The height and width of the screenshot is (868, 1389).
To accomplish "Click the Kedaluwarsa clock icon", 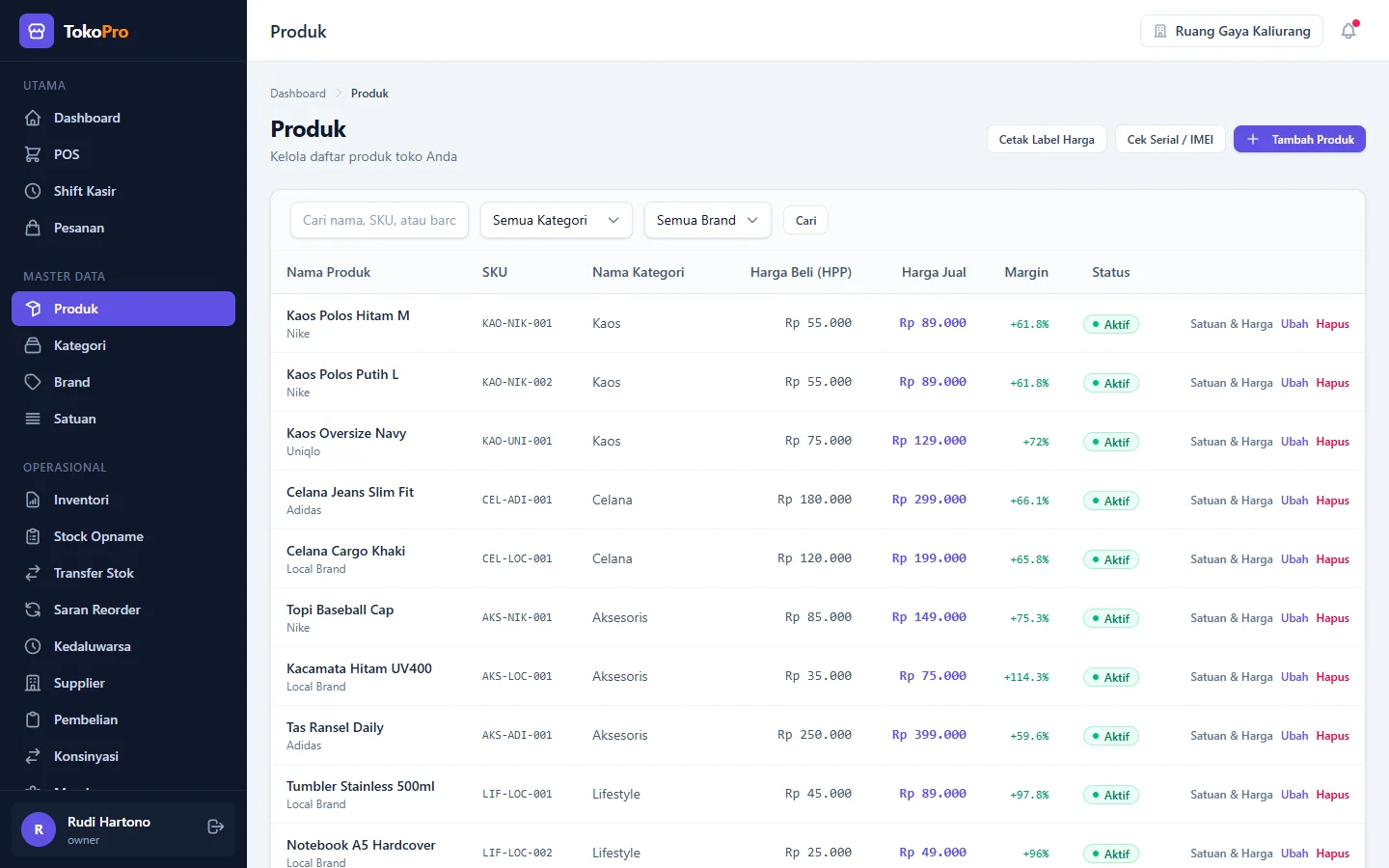I will (x=33, y=646).
